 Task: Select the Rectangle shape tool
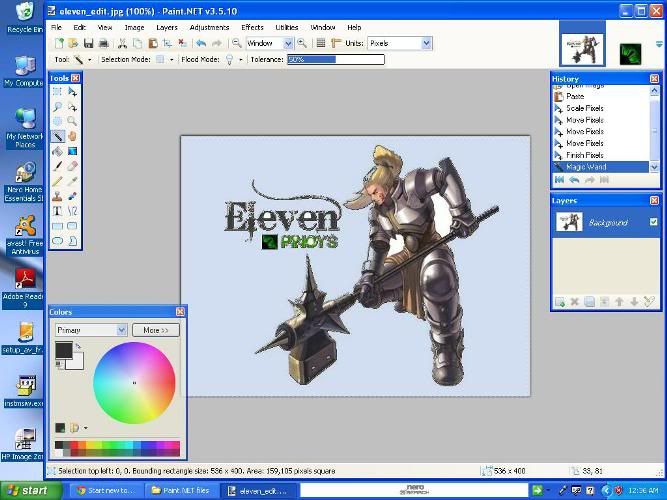pos(57,226)
